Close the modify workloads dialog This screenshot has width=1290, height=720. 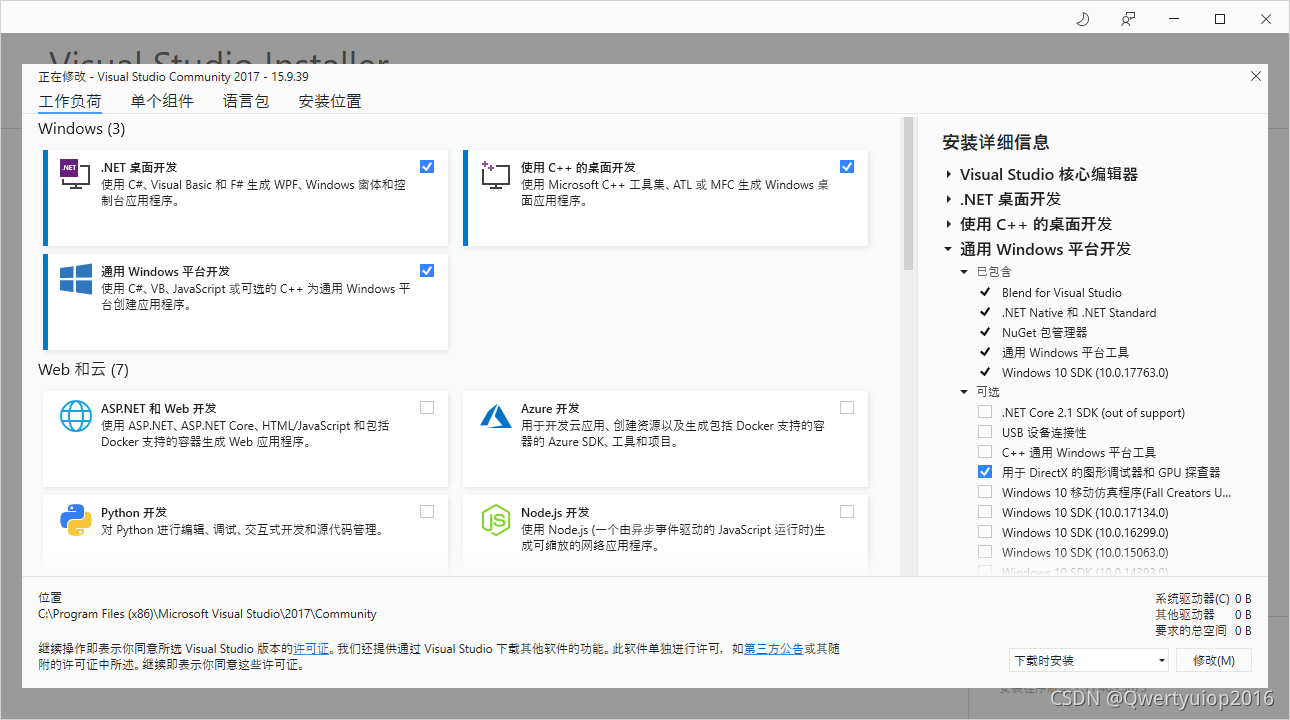[1256, 76]
